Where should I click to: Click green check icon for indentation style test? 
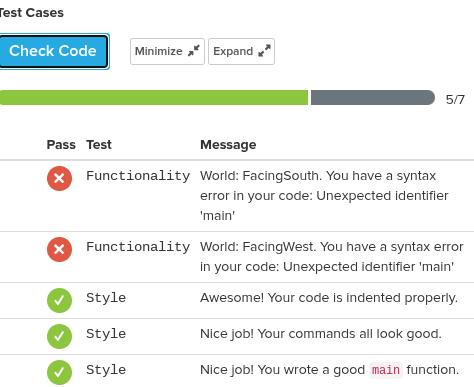[x=59, y=300]
